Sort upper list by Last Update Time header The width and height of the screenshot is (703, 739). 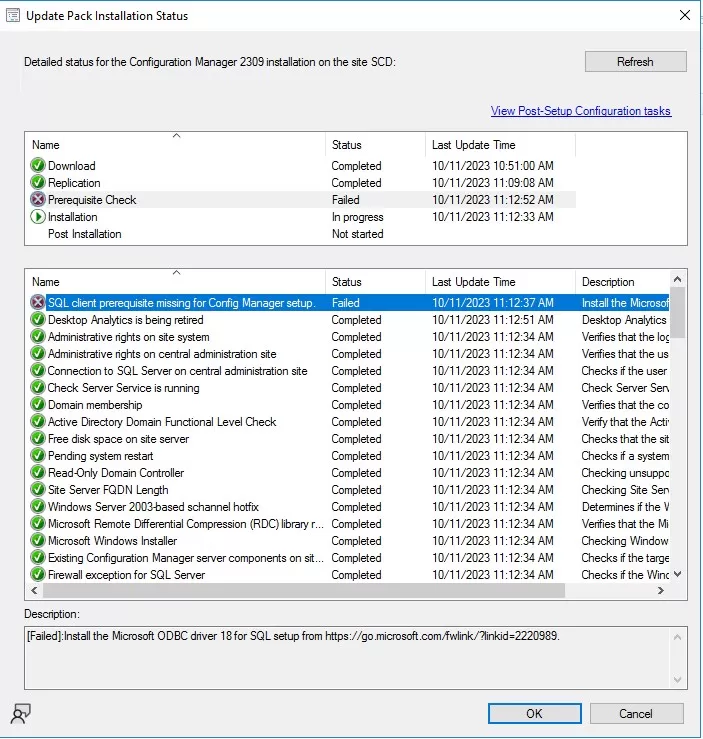coord(500,145)
